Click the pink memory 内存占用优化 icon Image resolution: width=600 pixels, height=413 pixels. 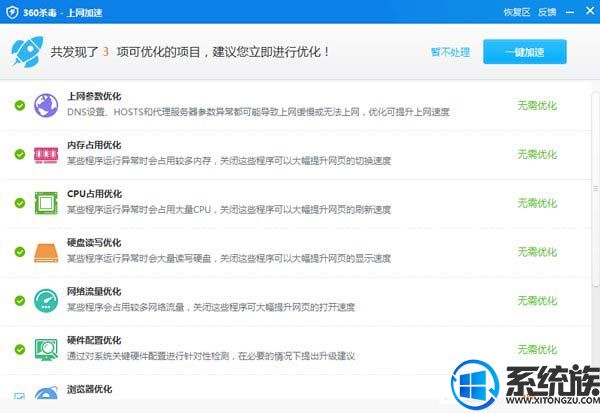46,155
